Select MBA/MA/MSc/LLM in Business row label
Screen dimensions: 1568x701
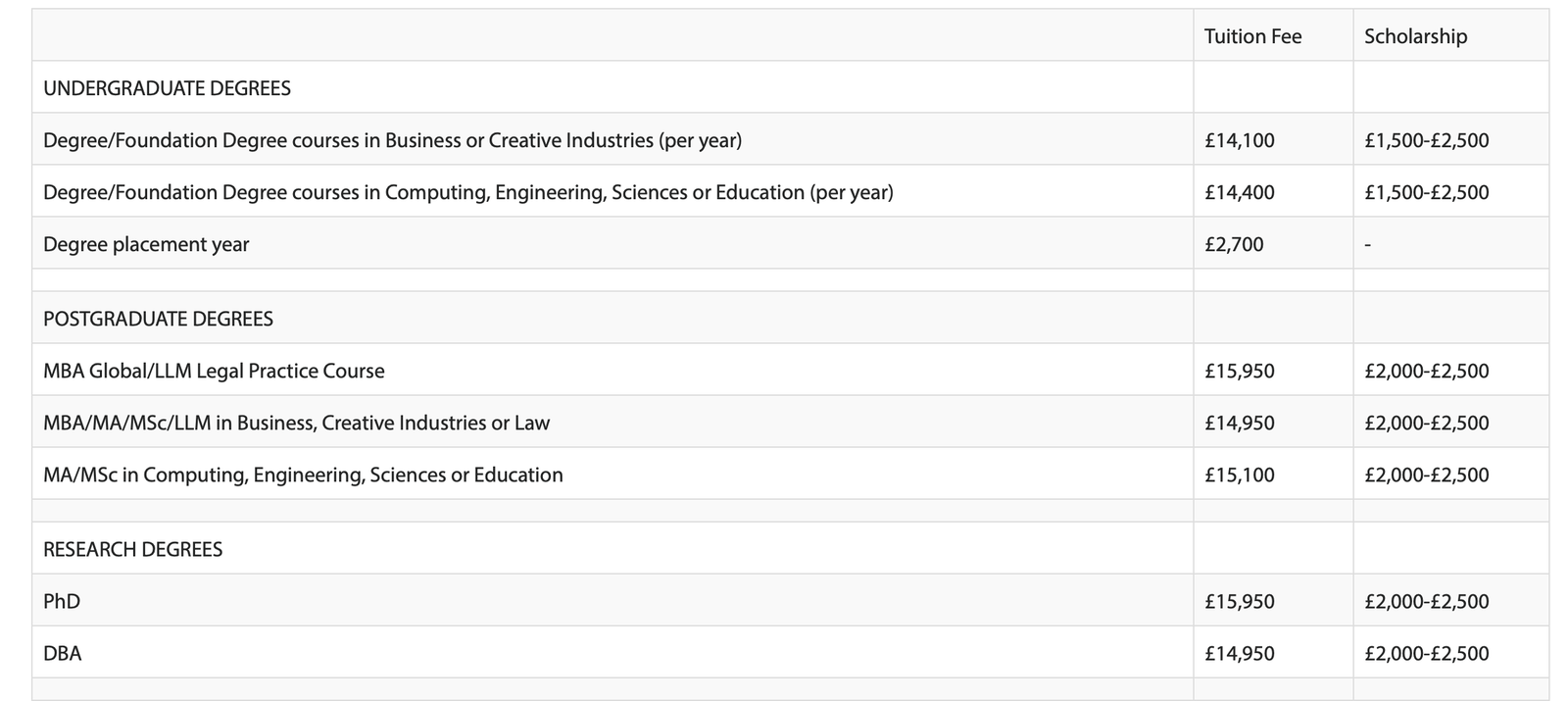point(296,423)
